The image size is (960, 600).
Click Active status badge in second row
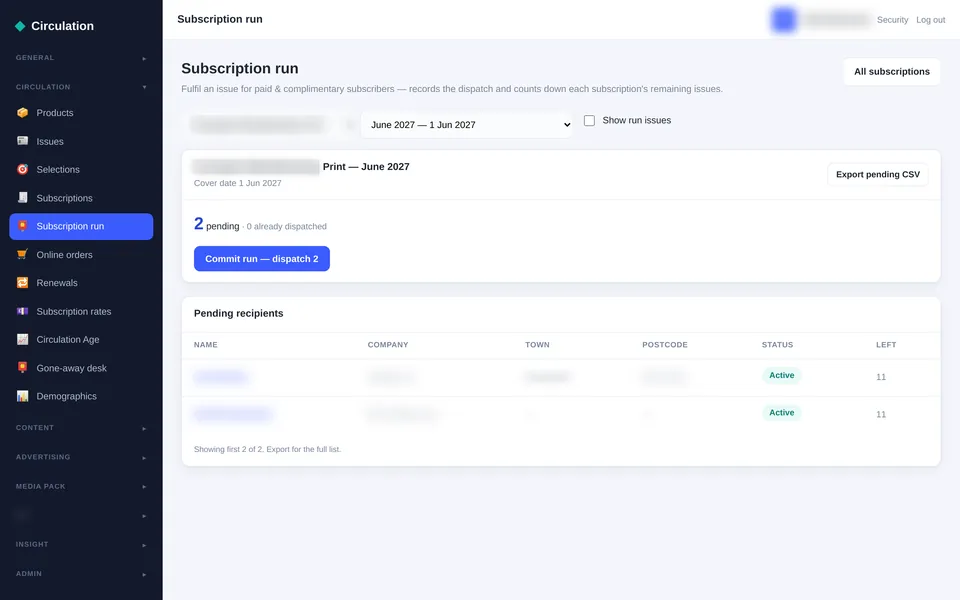[781, 413]
